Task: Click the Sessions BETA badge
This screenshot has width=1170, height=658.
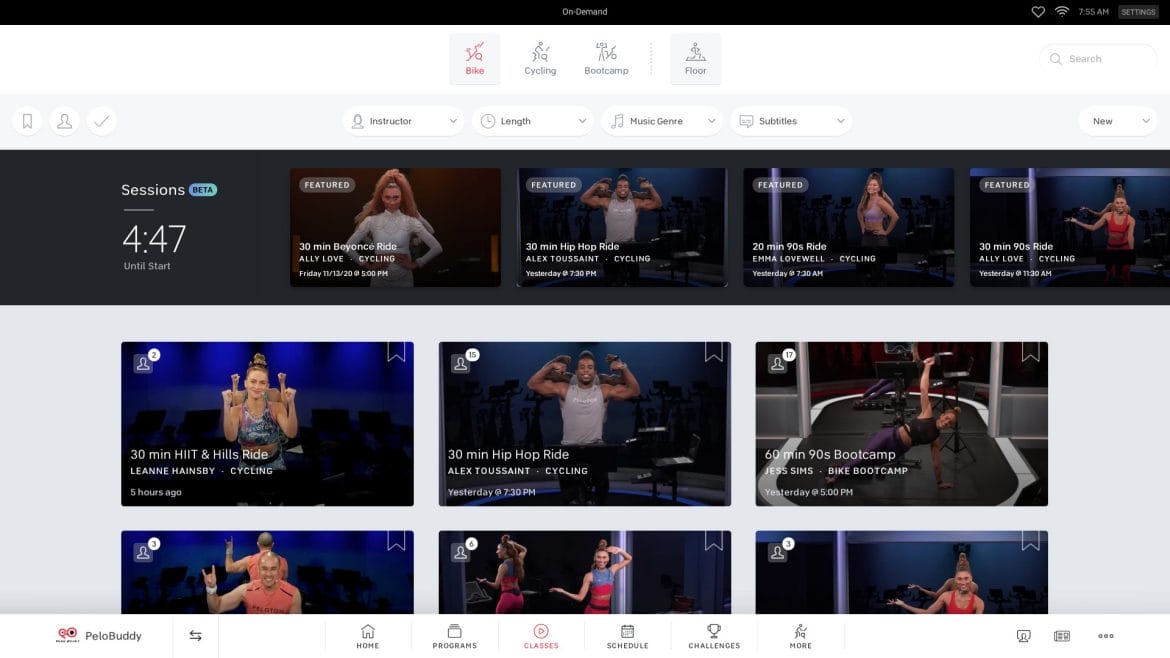Action: click(203, 189)
